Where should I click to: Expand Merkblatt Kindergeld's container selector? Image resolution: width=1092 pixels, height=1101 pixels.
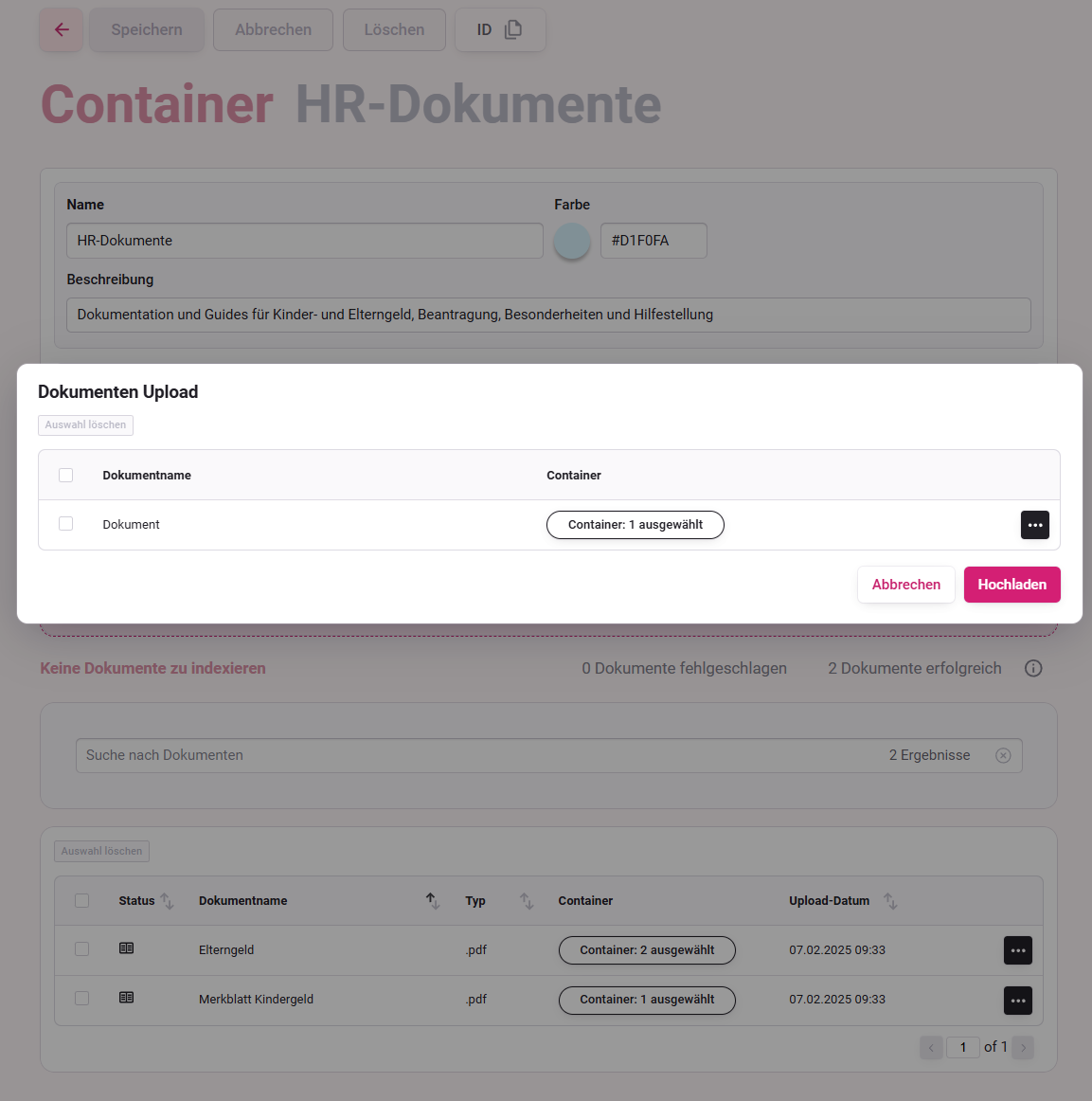click(647, 1000)
